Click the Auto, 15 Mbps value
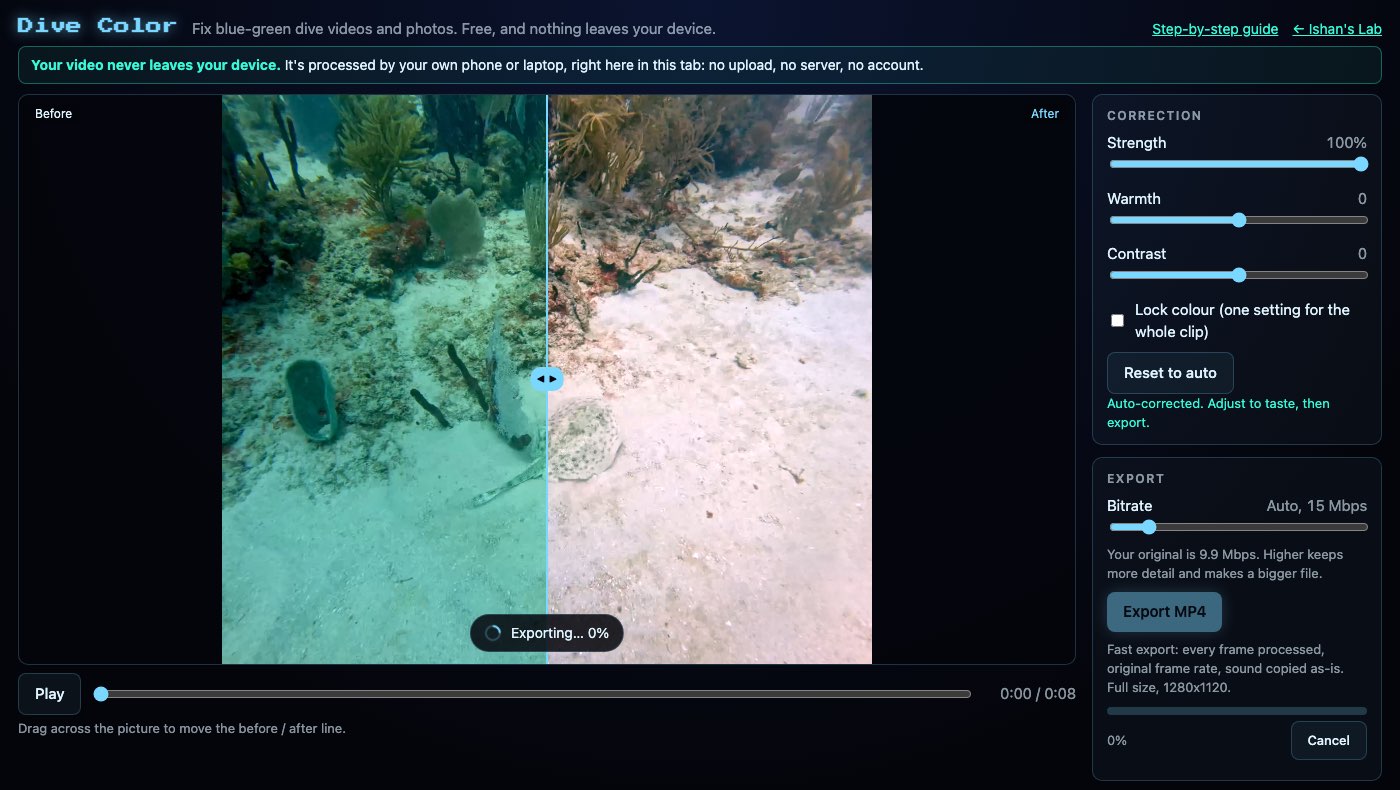This screenshot has height=790, width=1400. point(1316,506)
